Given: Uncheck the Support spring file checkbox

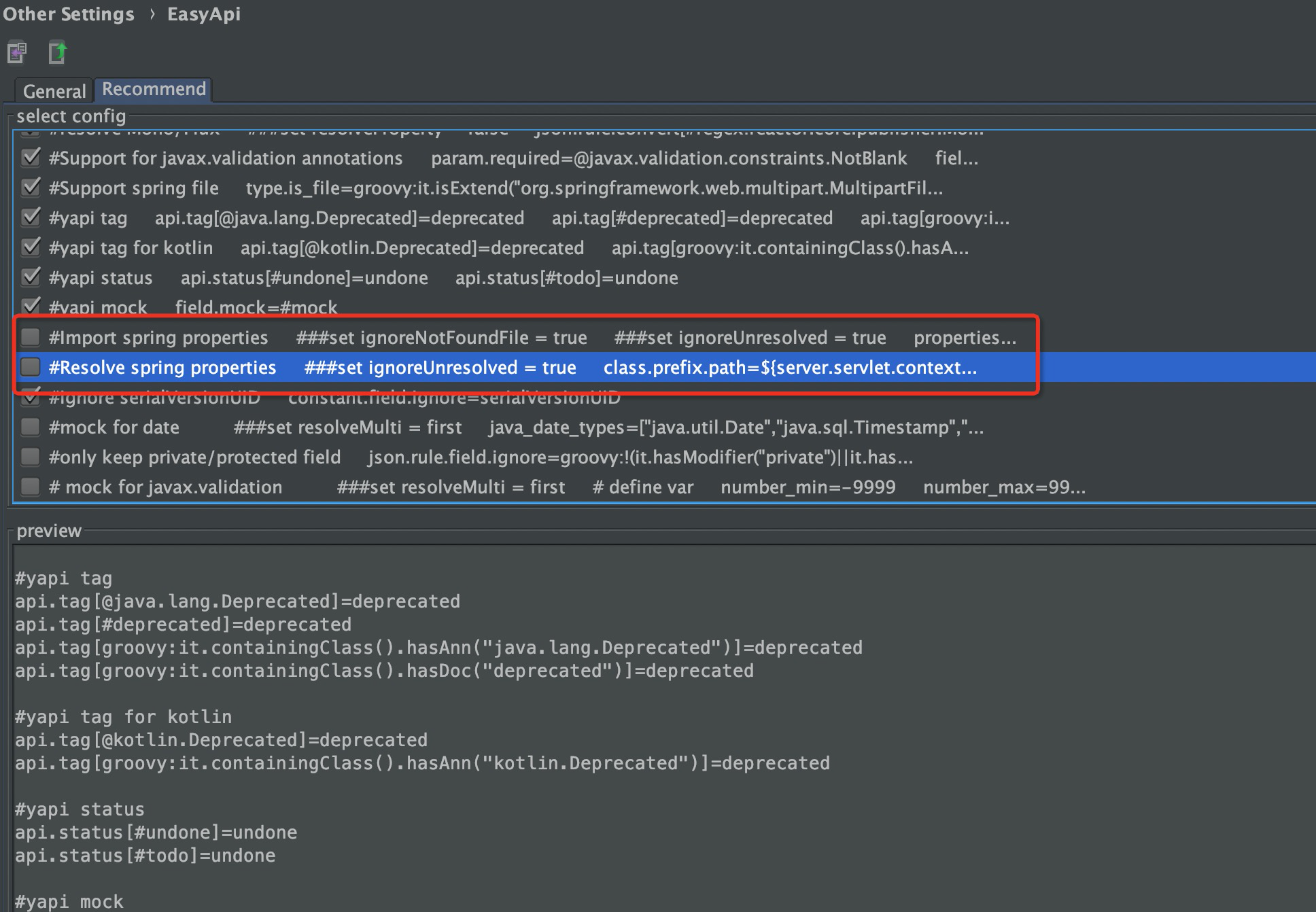Looking at the screenshot, I should click(31, 188).
